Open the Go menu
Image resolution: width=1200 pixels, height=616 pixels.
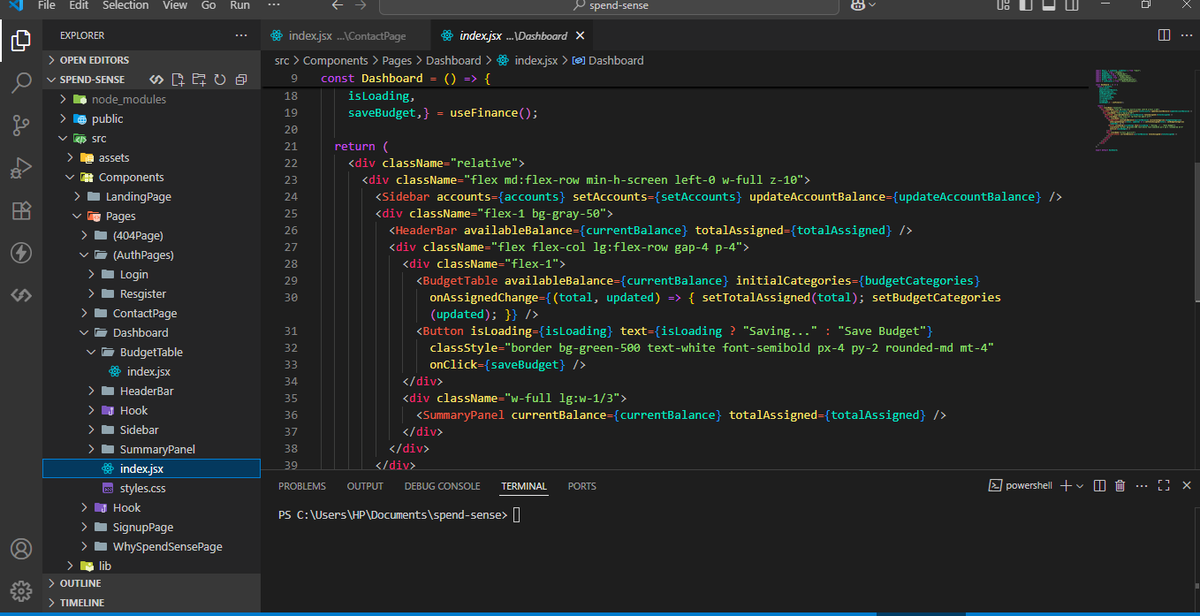pos(209,6)
